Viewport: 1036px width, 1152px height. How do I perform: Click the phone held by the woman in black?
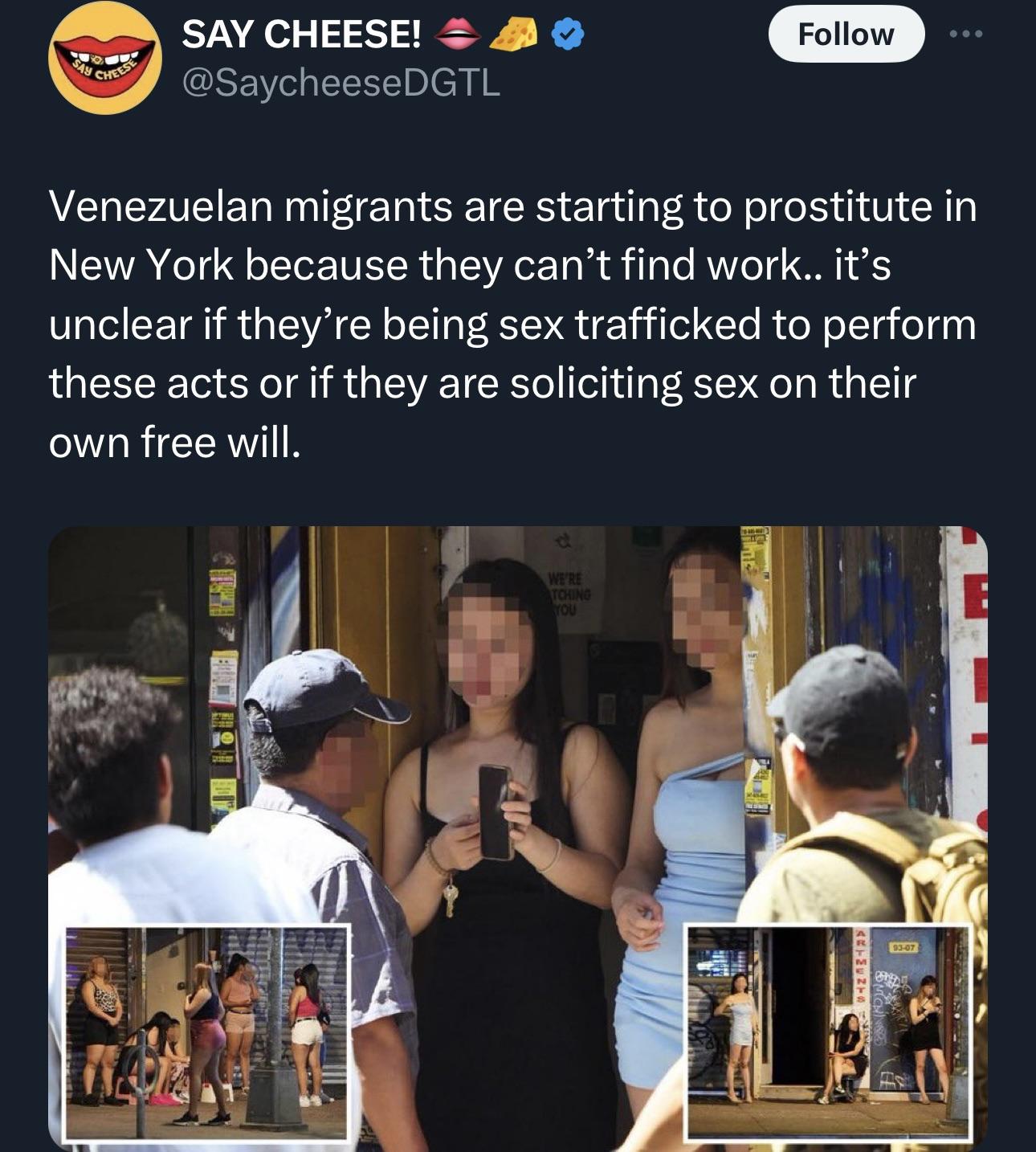[496, 811]
